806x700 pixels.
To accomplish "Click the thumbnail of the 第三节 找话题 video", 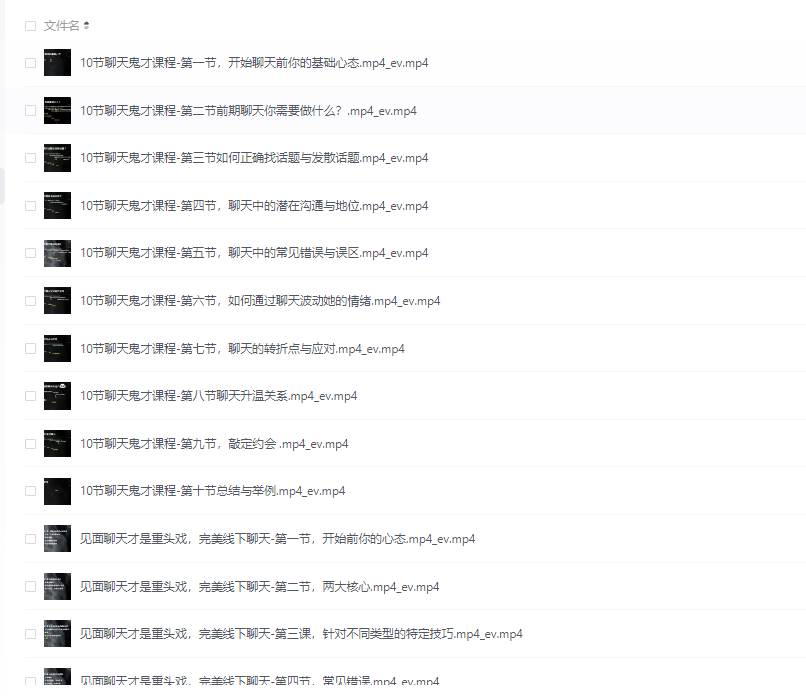I will (57, 158).
